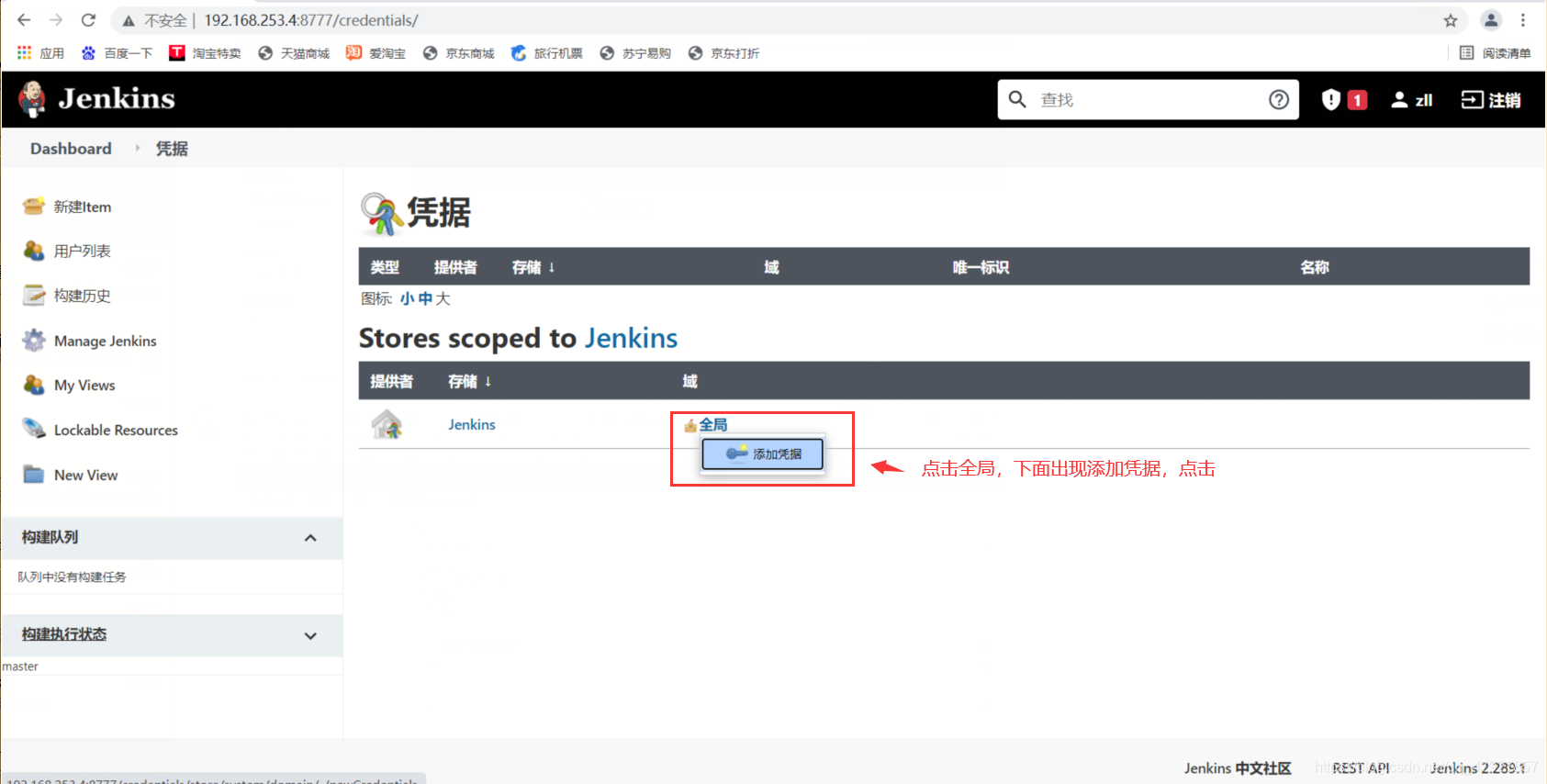Screen dimensions: 1547x784
Task: Set icon size to 中
Action: (425, 298)
